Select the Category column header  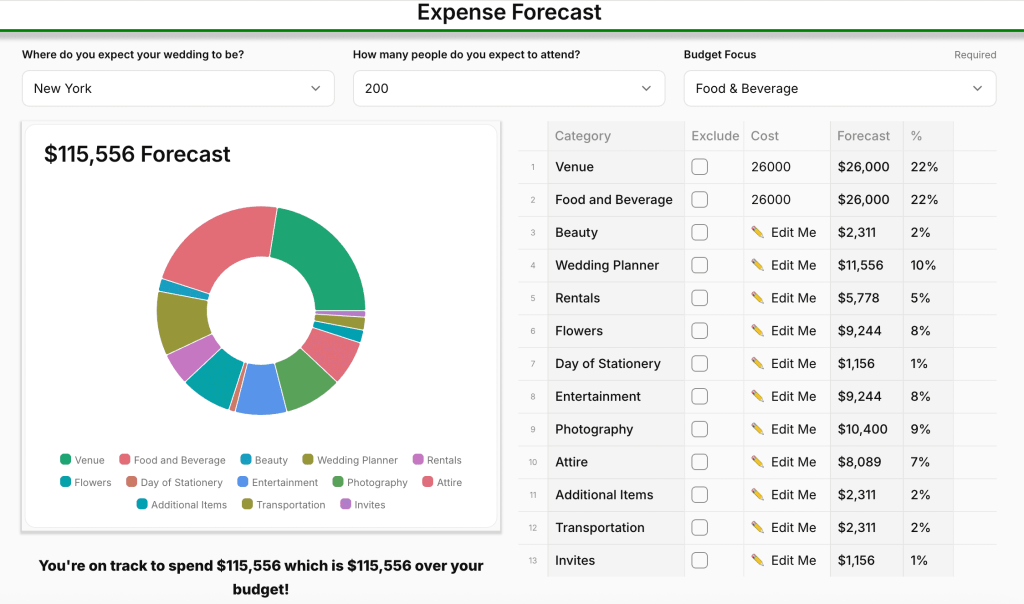pyautogui.click(x=583, y=136)
